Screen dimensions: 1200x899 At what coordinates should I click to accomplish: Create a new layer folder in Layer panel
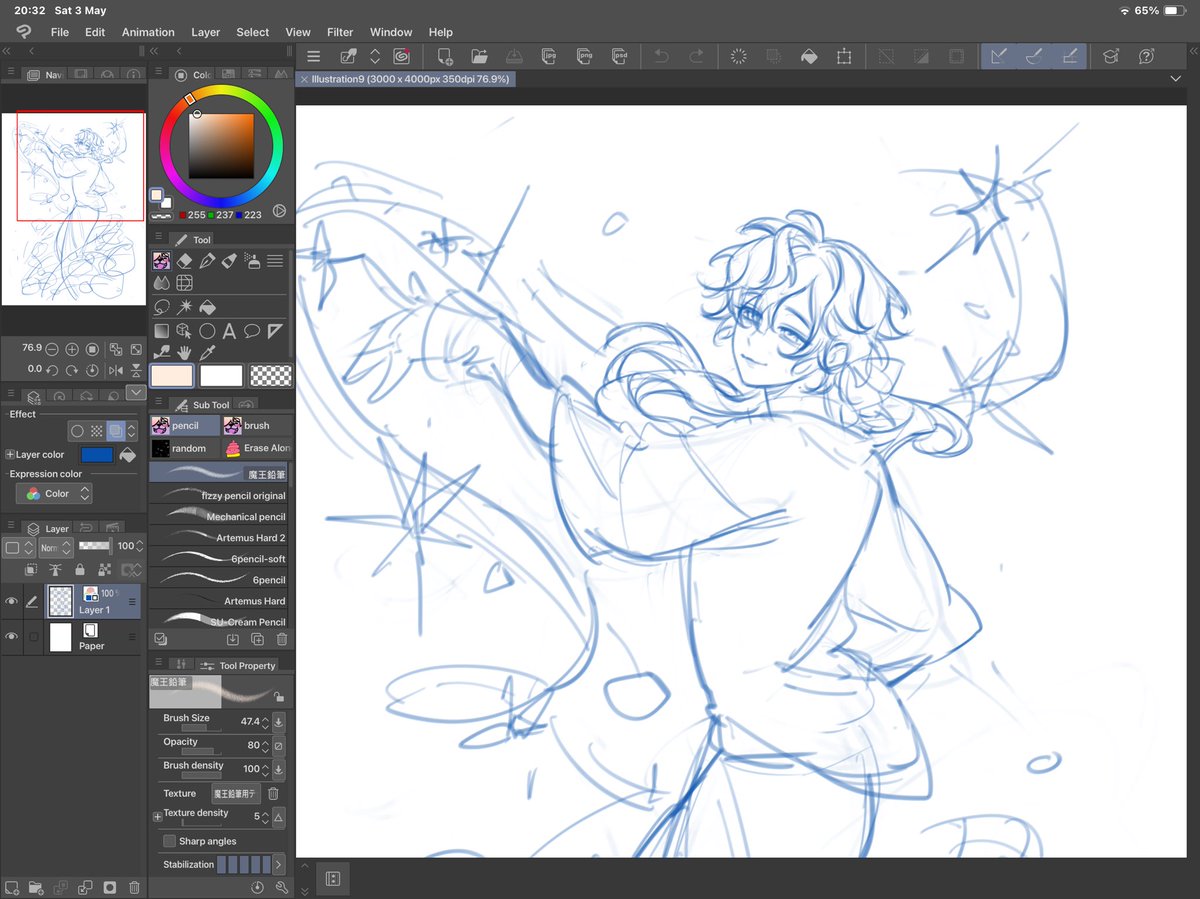click(36, 887)
